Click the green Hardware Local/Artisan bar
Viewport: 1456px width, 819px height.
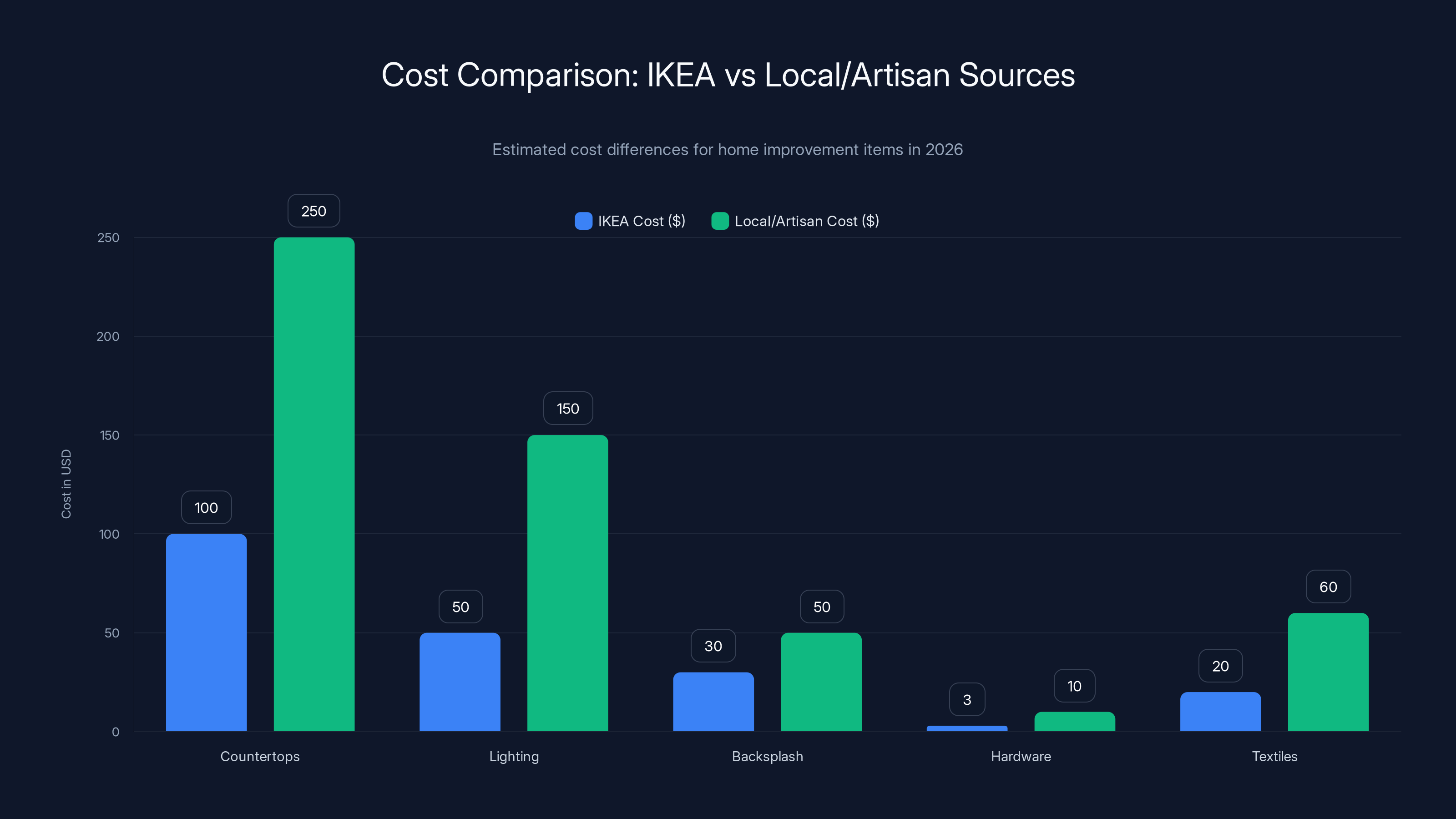(1075, 722)
